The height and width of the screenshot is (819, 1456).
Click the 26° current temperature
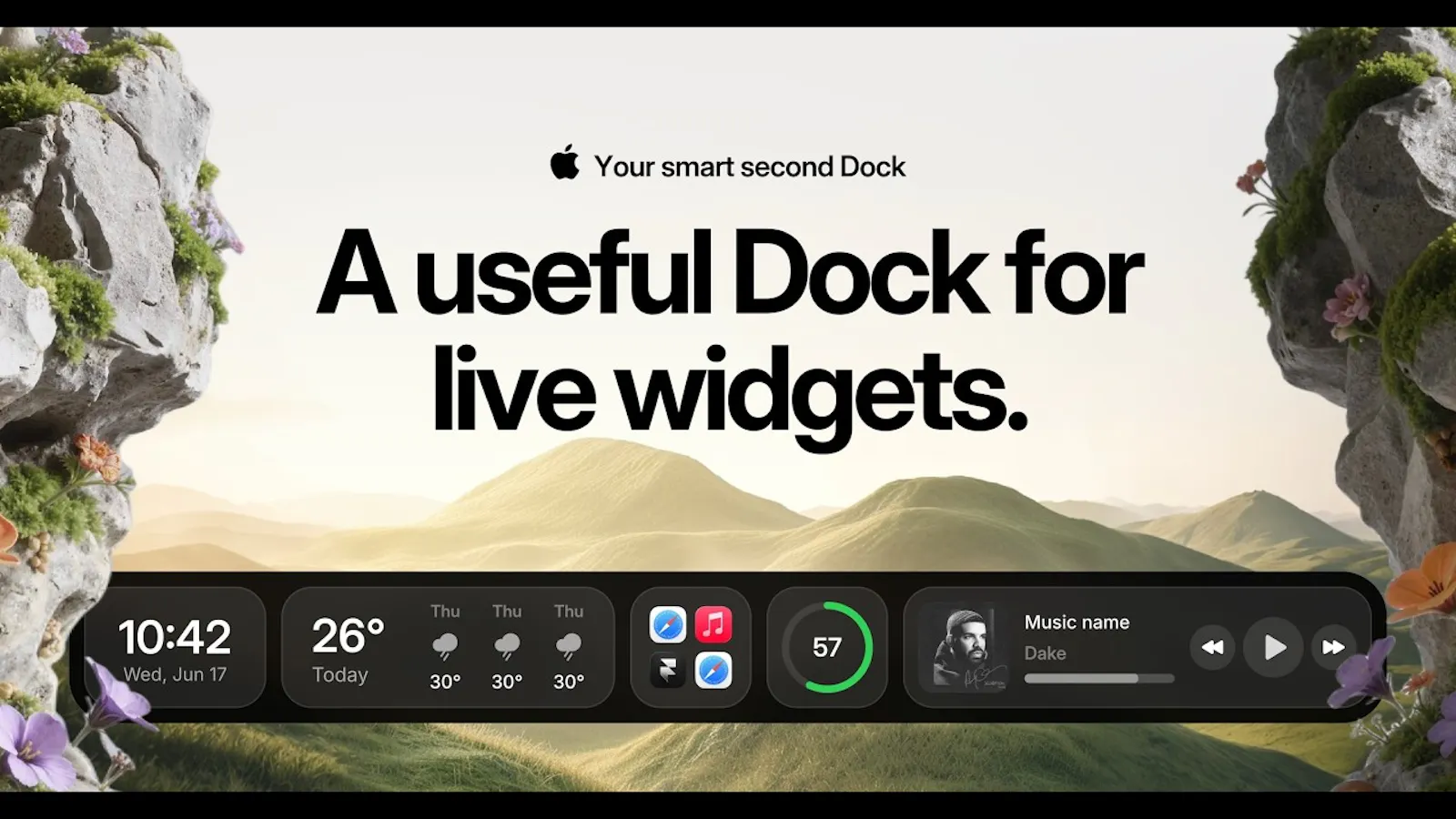[348, 636]
